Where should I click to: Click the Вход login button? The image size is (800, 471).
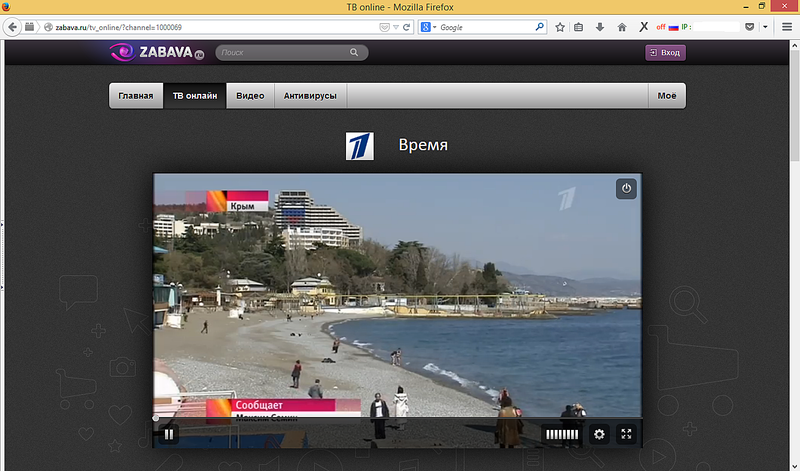tap(665, 53)
